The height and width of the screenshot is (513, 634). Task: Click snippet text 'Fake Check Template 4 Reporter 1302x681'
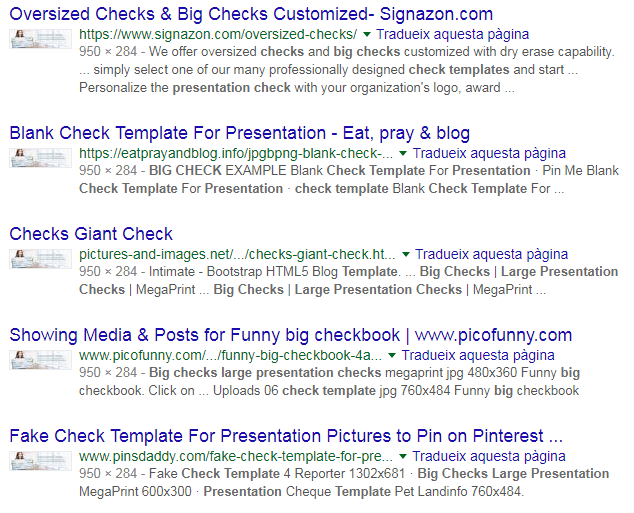point(277,474)
